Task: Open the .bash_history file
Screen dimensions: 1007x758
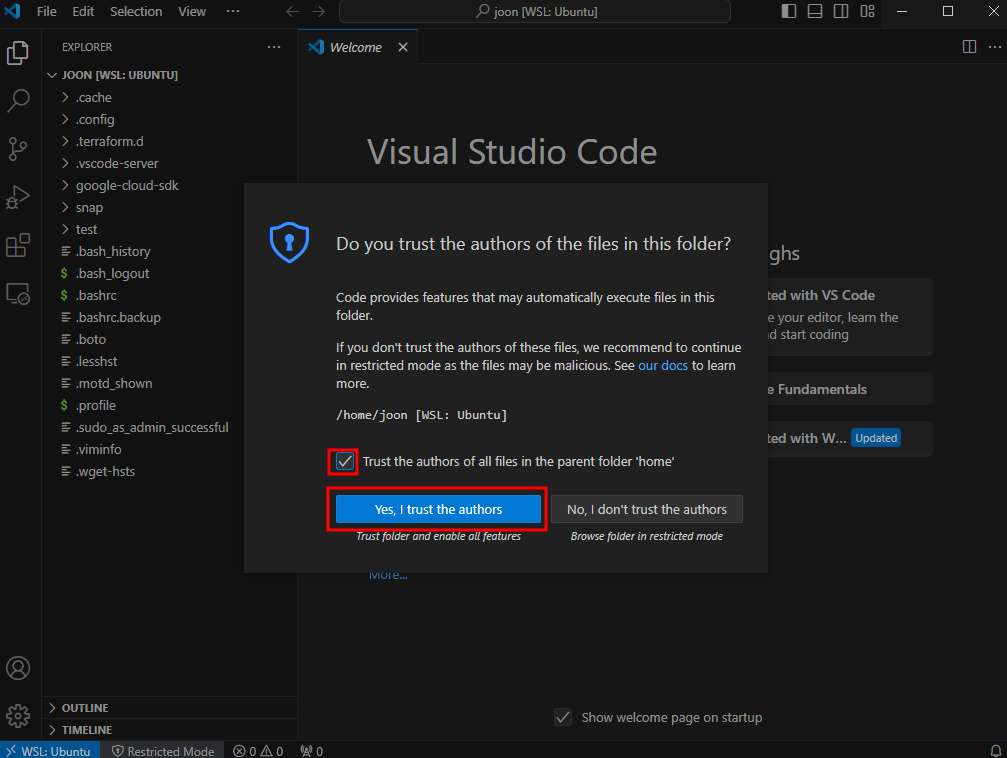Action: pos(170,251)
